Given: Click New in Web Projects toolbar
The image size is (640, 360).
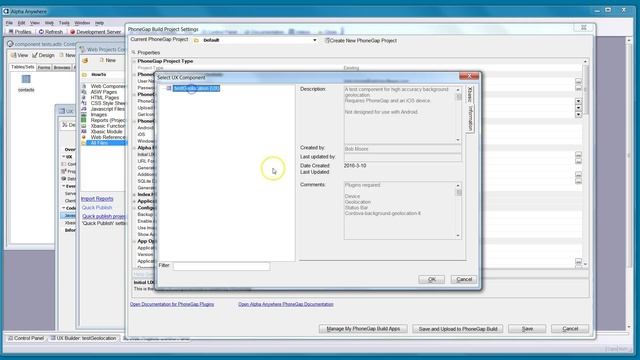Looking at the screenshot, I should 108,60.
